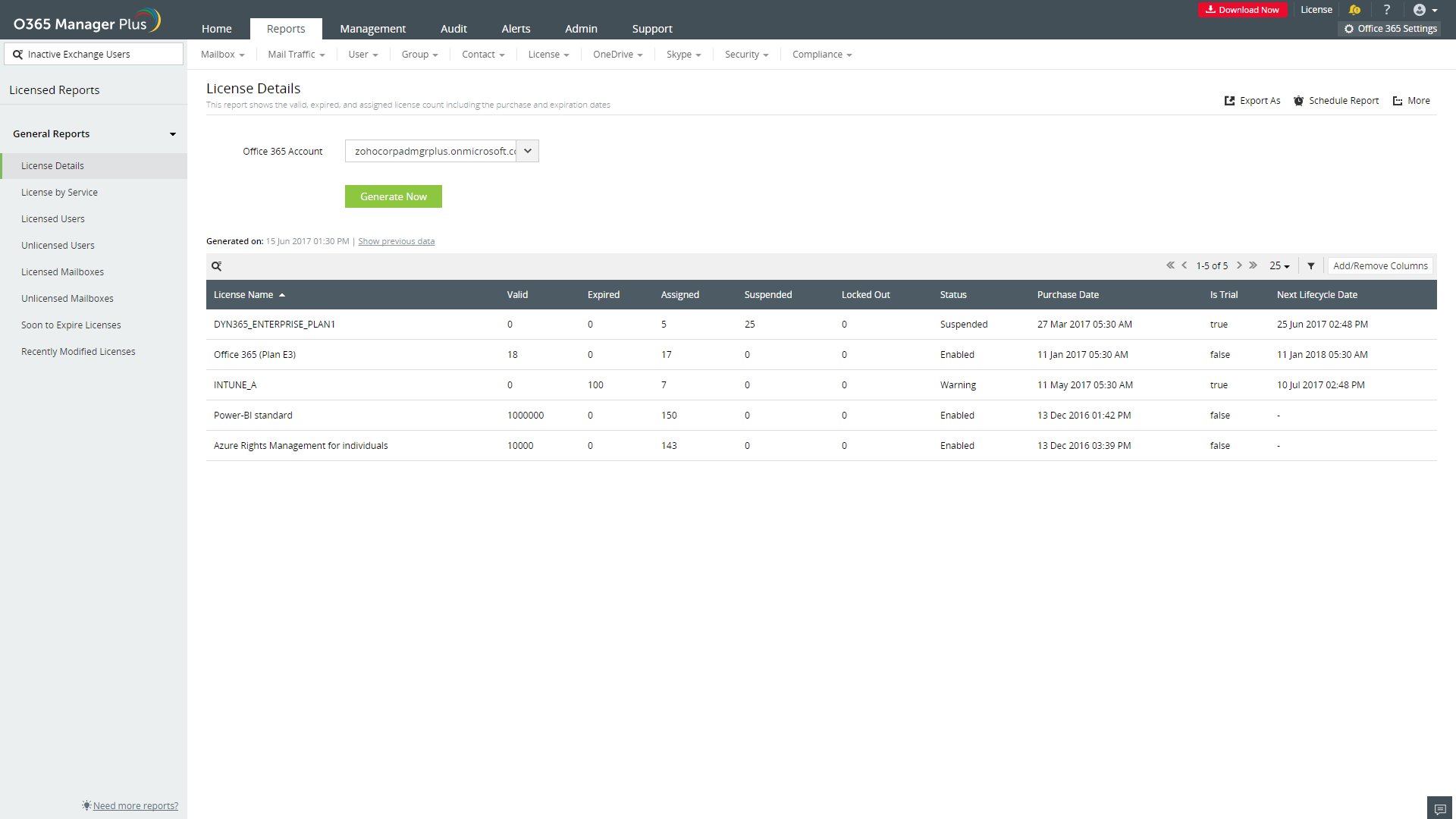Expand the Contact reports dropdown

[483, 55]
